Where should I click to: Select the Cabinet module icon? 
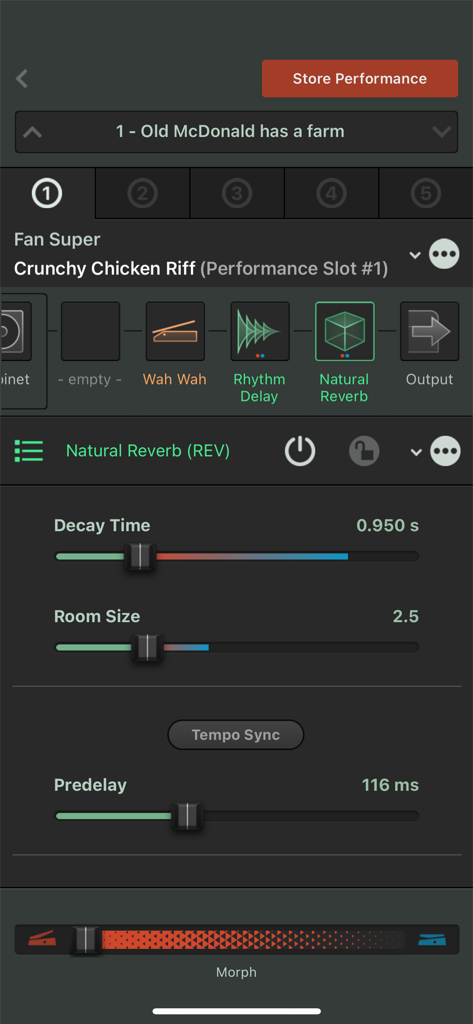(x=16, y=332)
